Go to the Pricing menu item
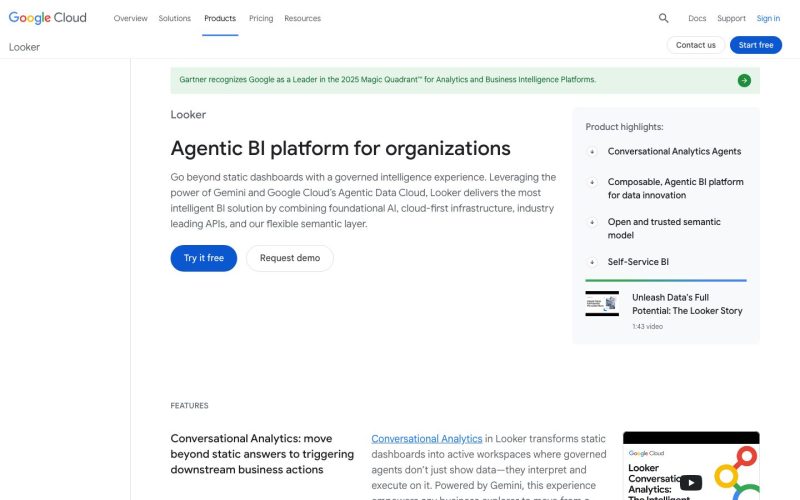Screen dimensions: 800x500 coord(261,18)
